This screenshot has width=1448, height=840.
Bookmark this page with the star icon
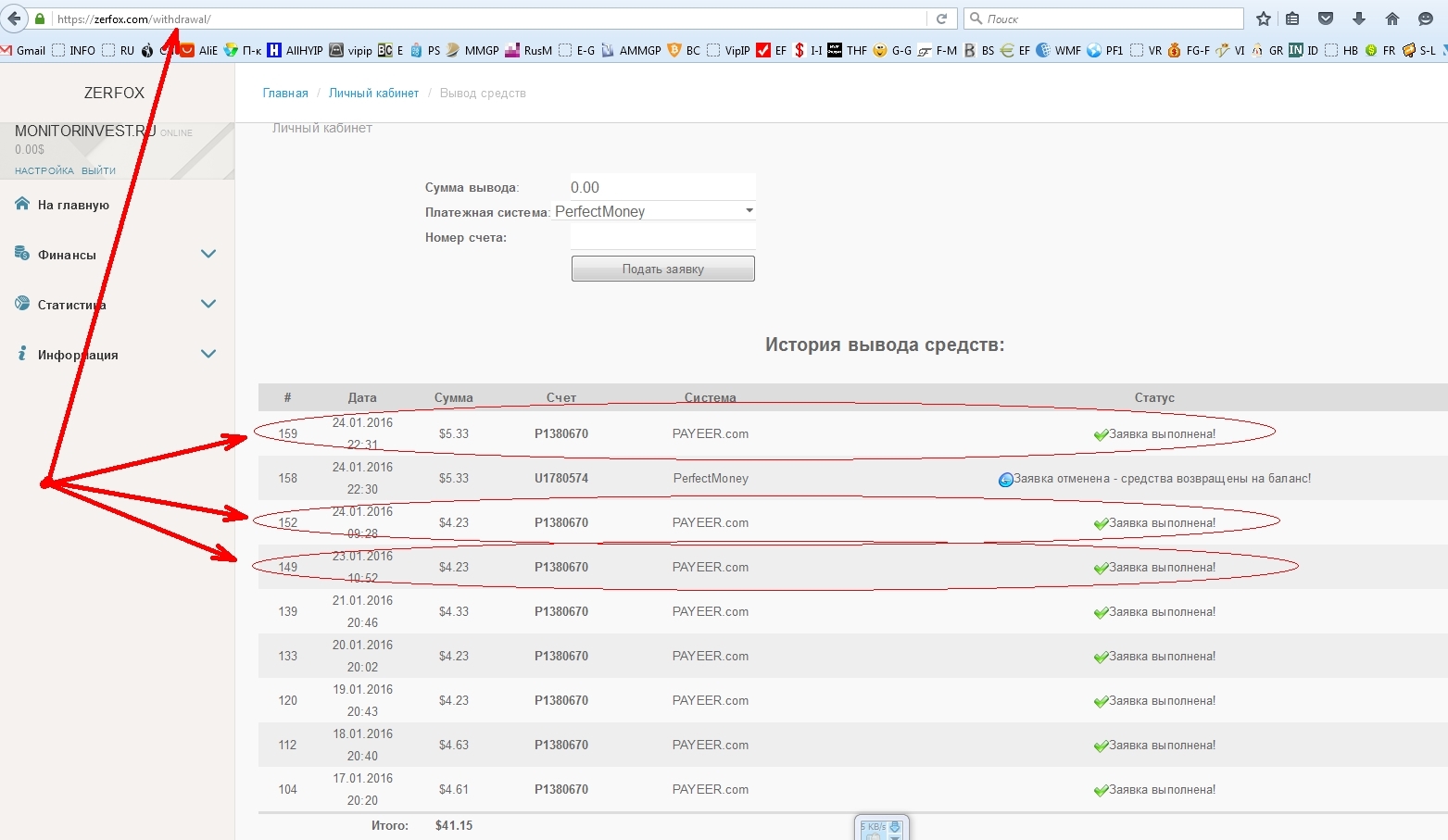pyautogui.click(x=1264, y=19)
